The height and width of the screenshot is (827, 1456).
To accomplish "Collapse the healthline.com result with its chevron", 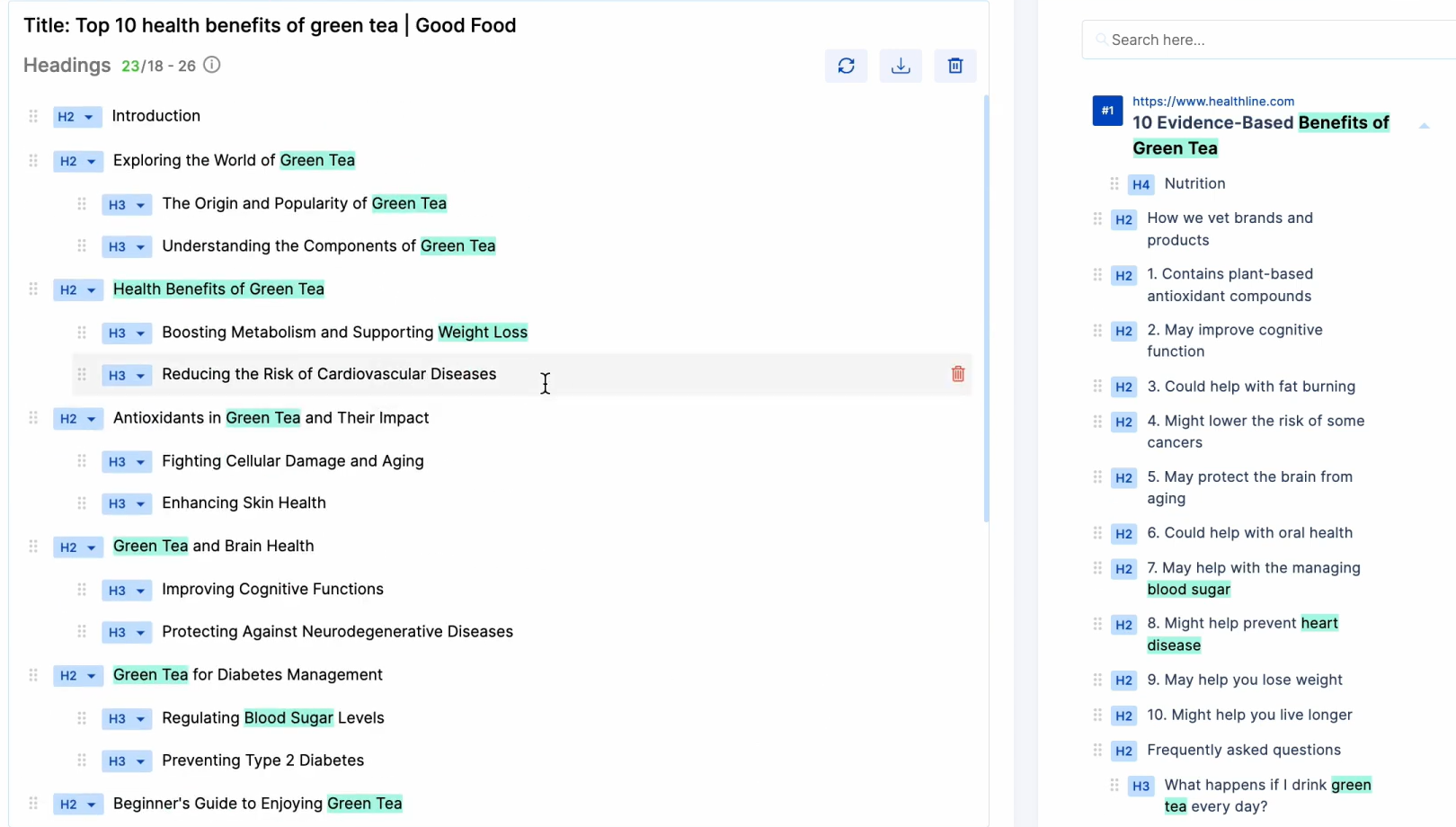I will [1424, 127].
